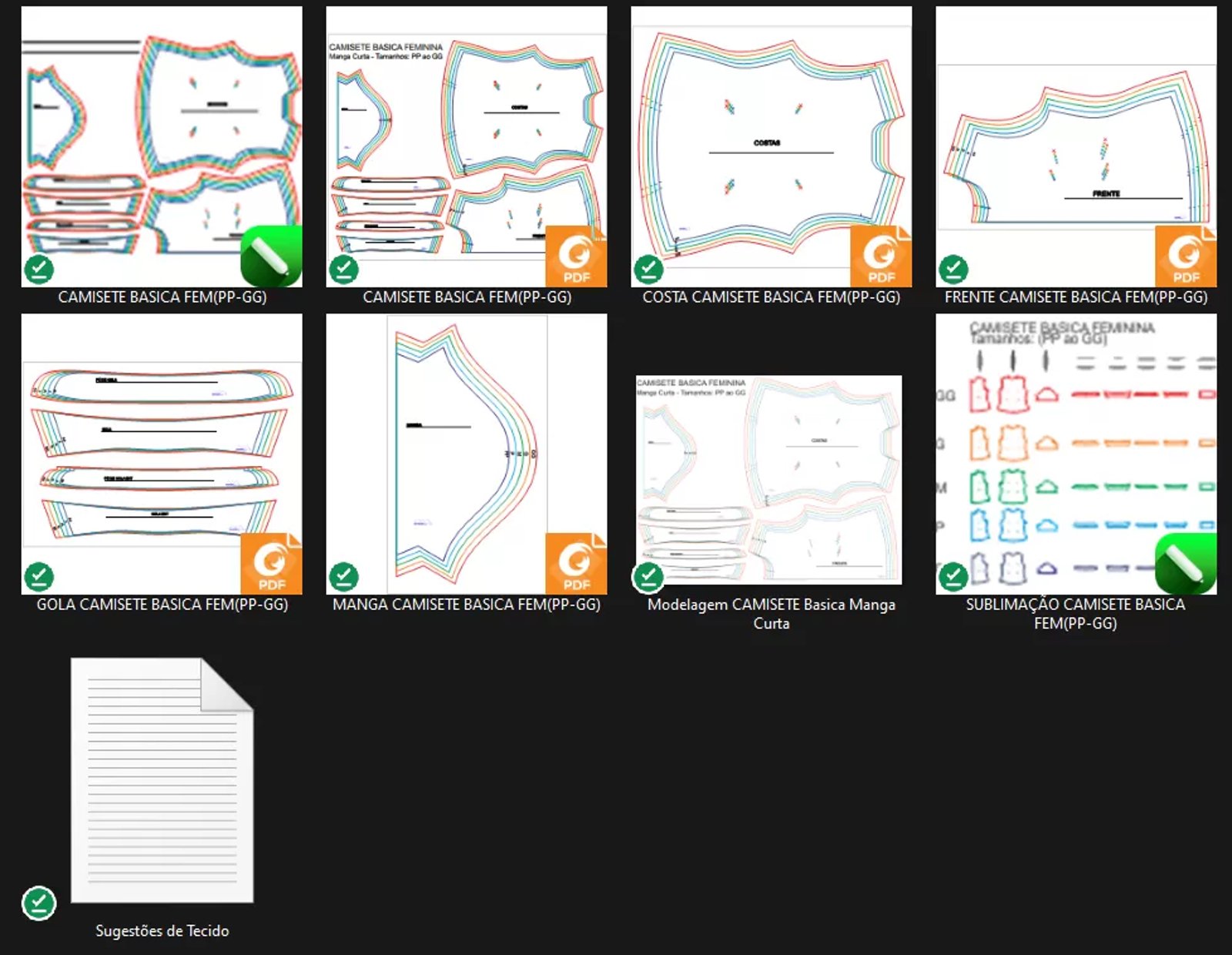The width and height of the screenshot is (1232, 955).
Task: Click the PDF badge on MANGA CAMISETE file
Action: coord(575,564)
